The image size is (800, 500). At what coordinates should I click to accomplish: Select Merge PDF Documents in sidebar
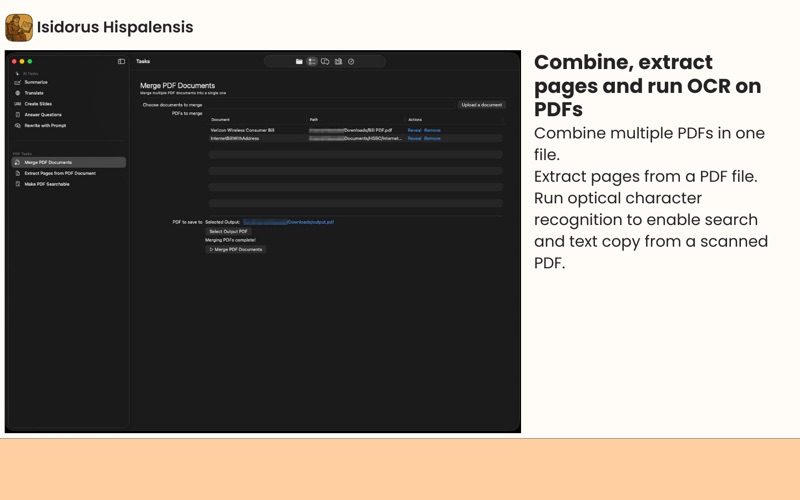pos(69,162)
